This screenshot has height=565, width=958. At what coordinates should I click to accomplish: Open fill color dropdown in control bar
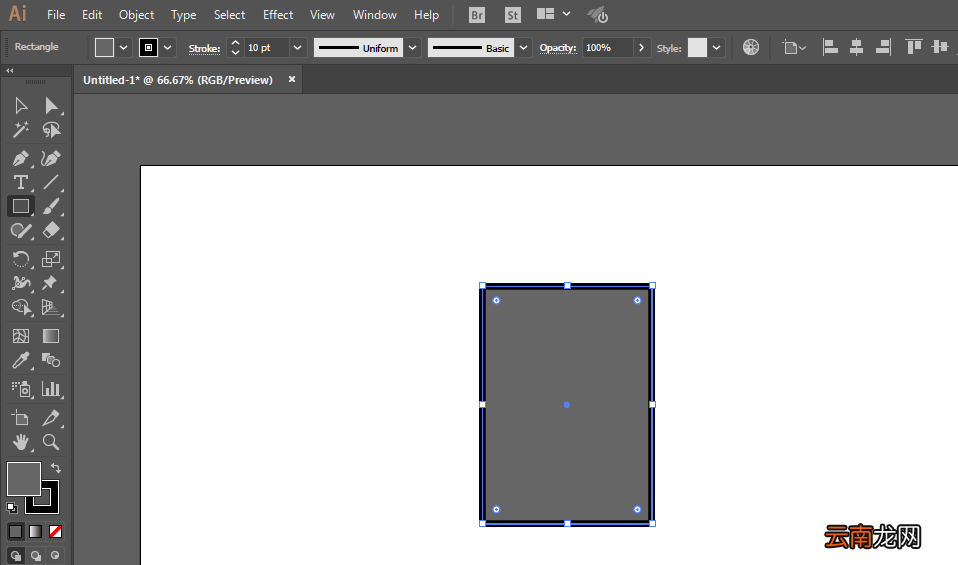pos(123,48)
